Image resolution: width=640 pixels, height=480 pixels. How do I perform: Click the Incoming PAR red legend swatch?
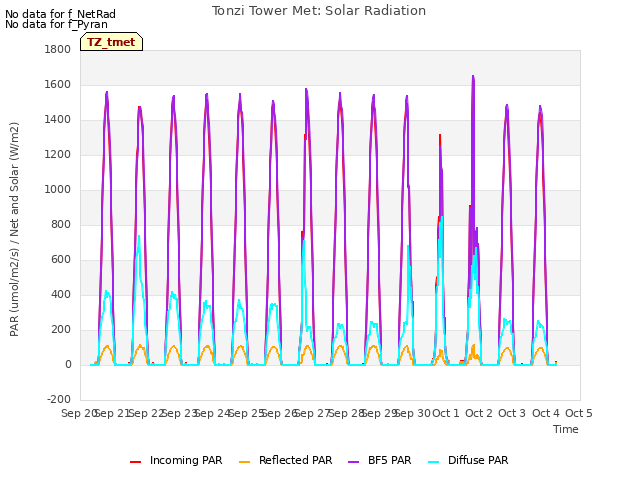[x=136, y=462]
